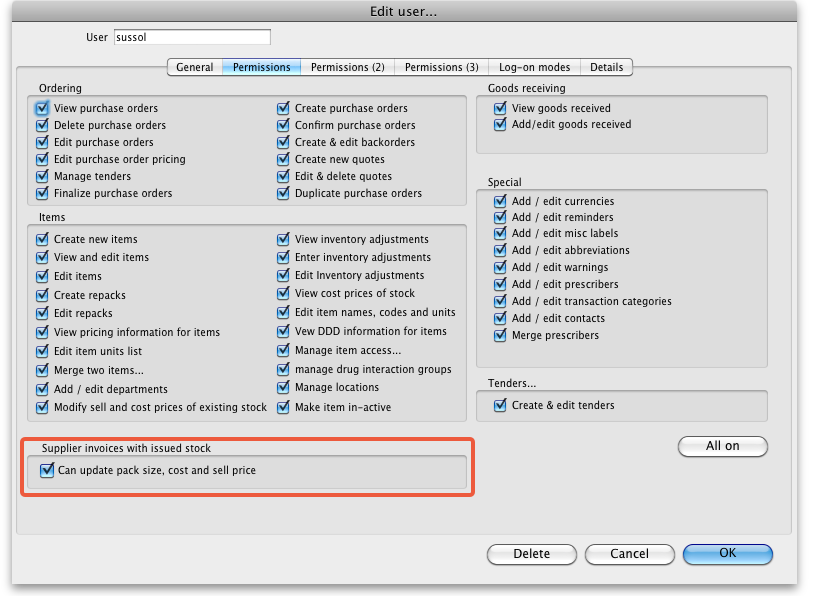Uncheck Merge prescribers permission
816x596 pixels.
pyautogui.click(x=500, y=335)
